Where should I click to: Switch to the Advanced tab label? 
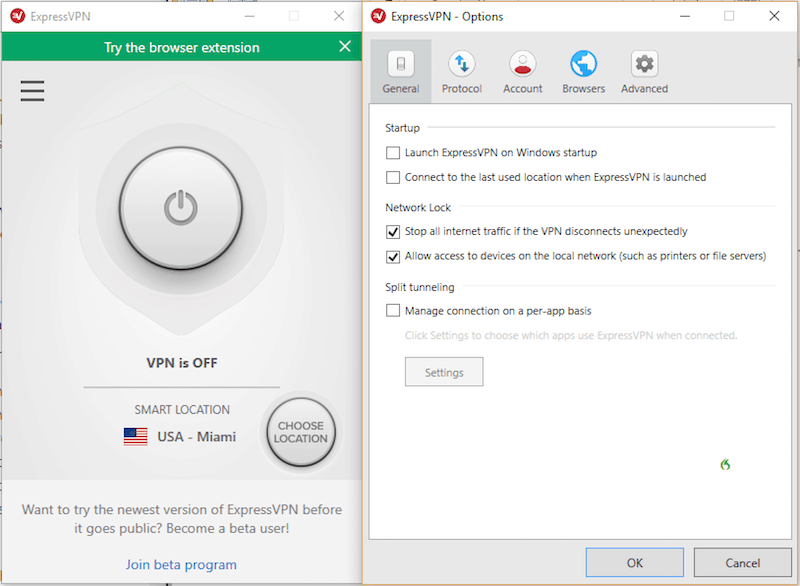(x=644, y=89)
